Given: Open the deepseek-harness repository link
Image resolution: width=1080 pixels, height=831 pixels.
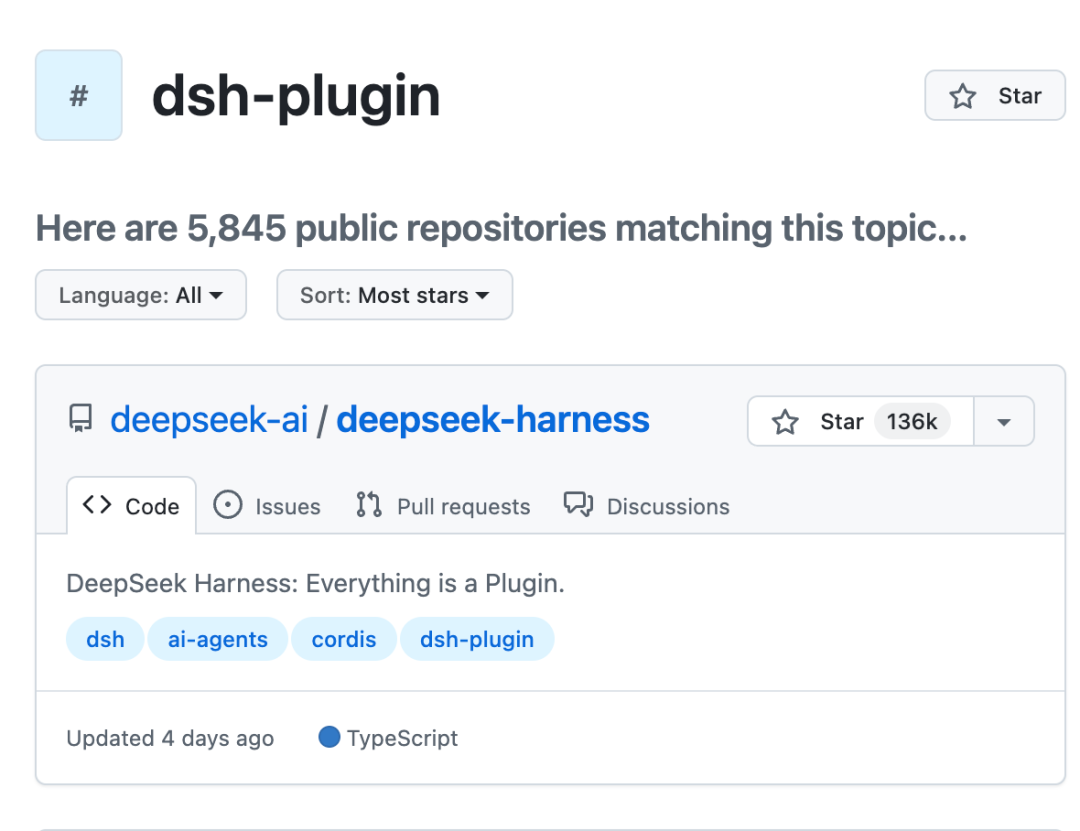Looking at the screenshot, I should (492, 419).
